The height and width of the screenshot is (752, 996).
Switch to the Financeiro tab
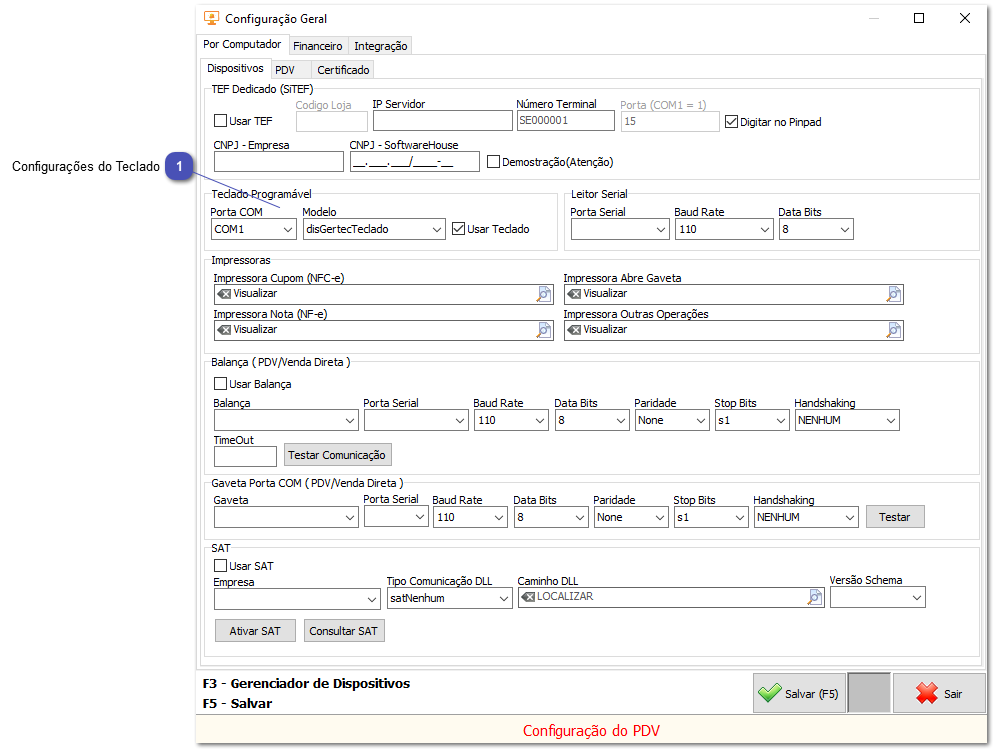tap(317, 46)
